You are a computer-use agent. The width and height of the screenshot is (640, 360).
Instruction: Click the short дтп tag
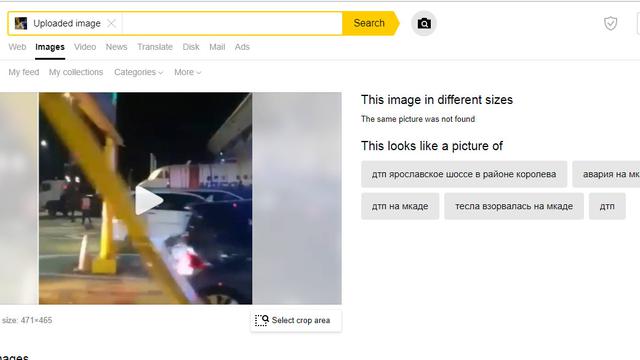click(607, 207)
